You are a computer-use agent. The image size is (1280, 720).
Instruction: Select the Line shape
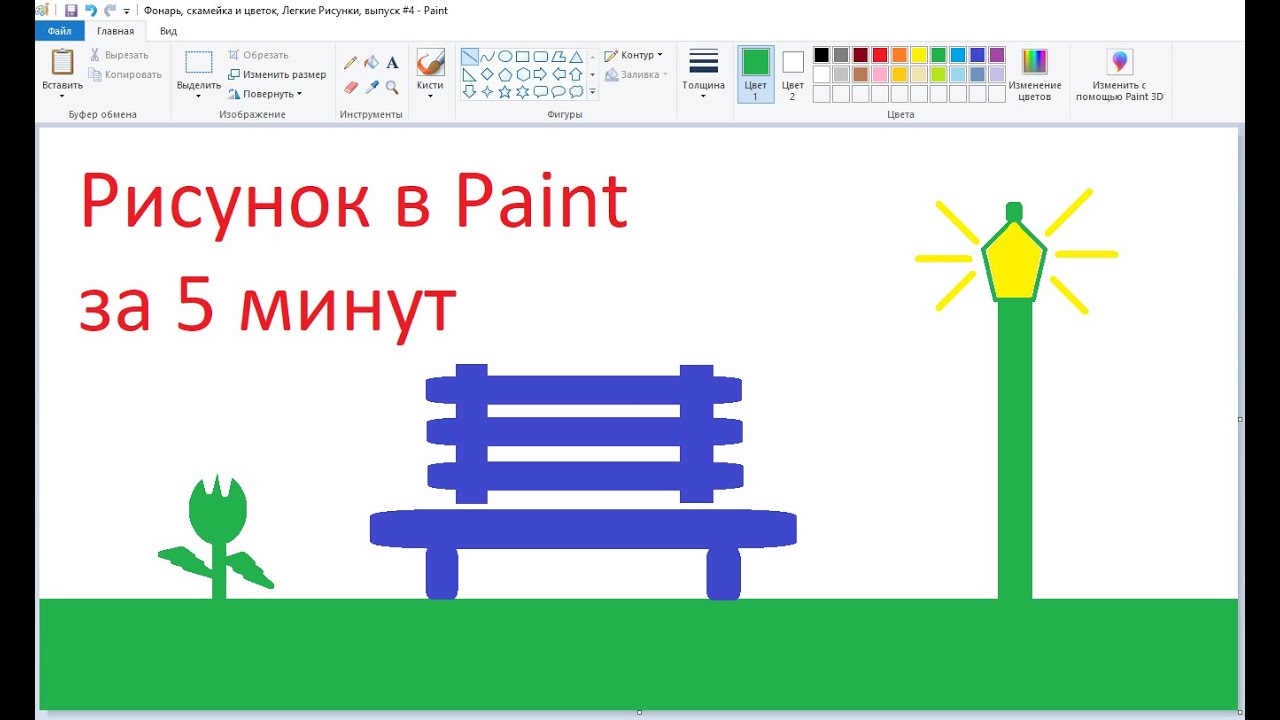[x=469, y=56]
